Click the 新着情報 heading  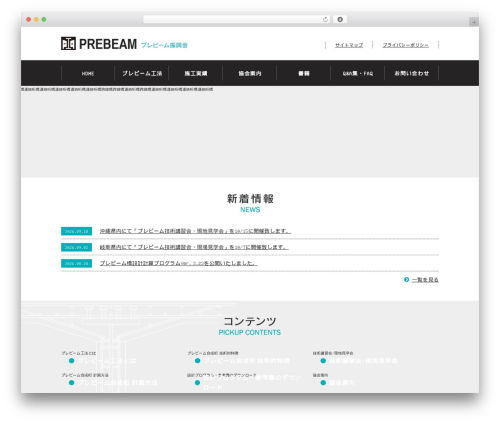tap(250, 199)
